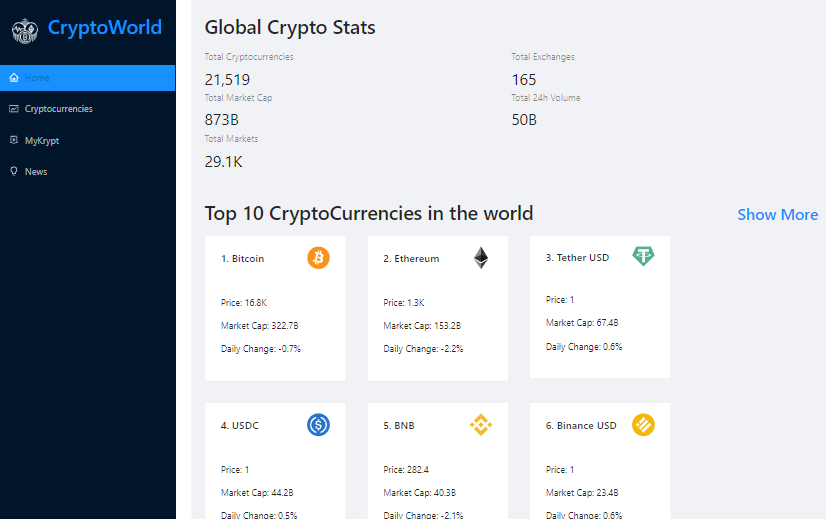Click the Bitcoin orange coin icon
826x519 pixels.
pos(318,258)
